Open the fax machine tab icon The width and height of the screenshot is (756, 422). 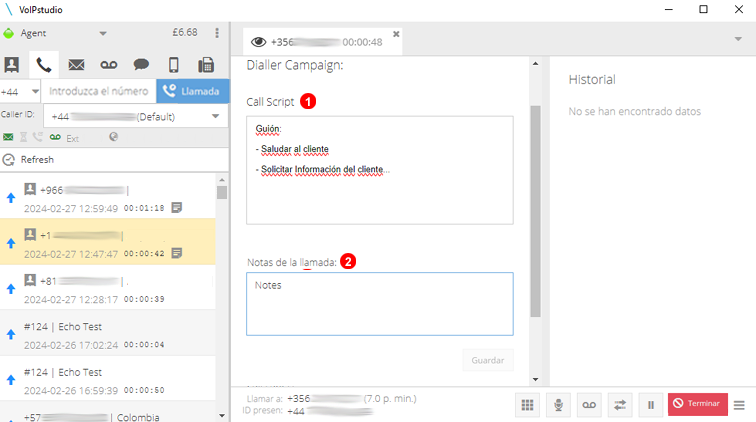coord(206,65)
